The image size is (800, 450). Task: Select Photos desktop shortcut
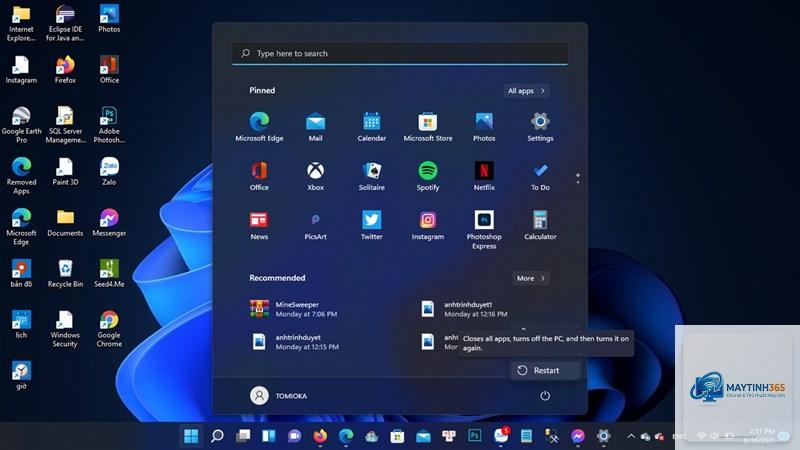109,19
